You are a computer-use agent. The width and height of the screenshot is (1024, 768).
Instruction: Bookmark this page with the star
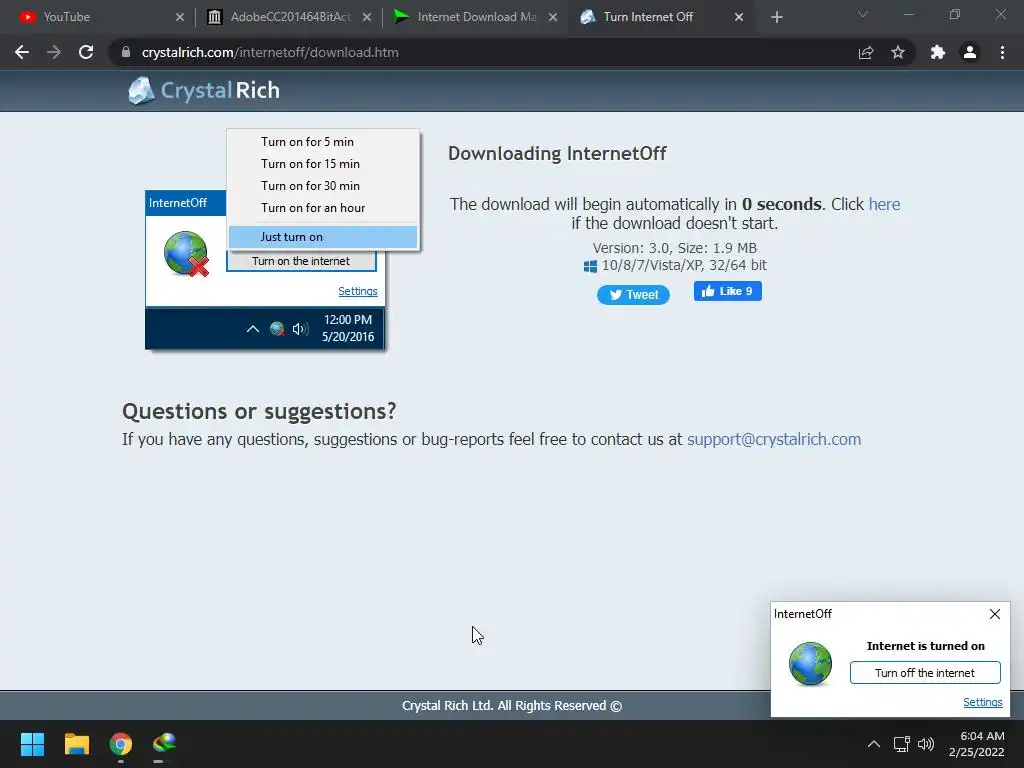(898, 52)
